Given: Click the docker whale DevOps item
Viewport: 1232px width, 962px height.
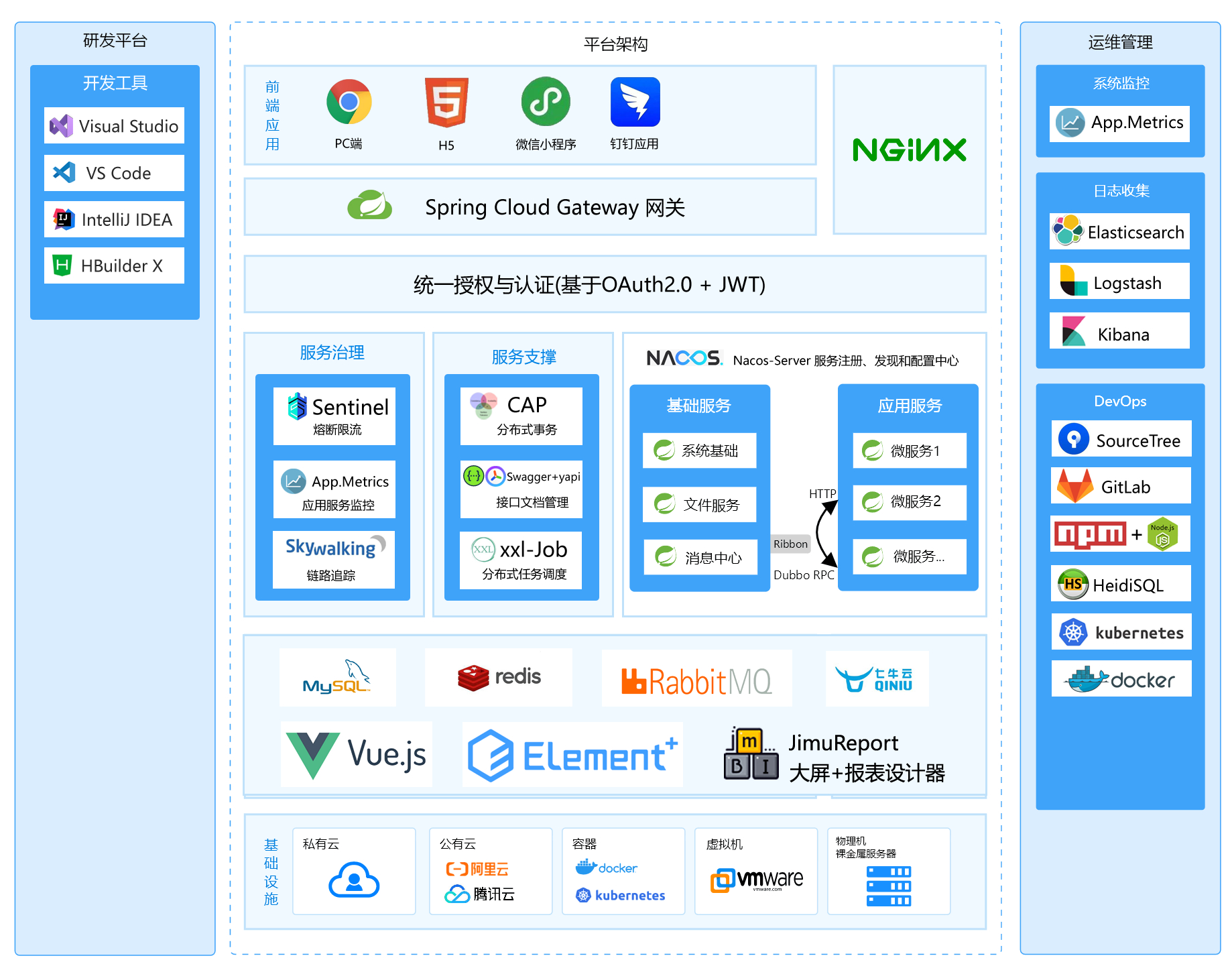Looking at the screenshot, I should (x=1121, y=678).
